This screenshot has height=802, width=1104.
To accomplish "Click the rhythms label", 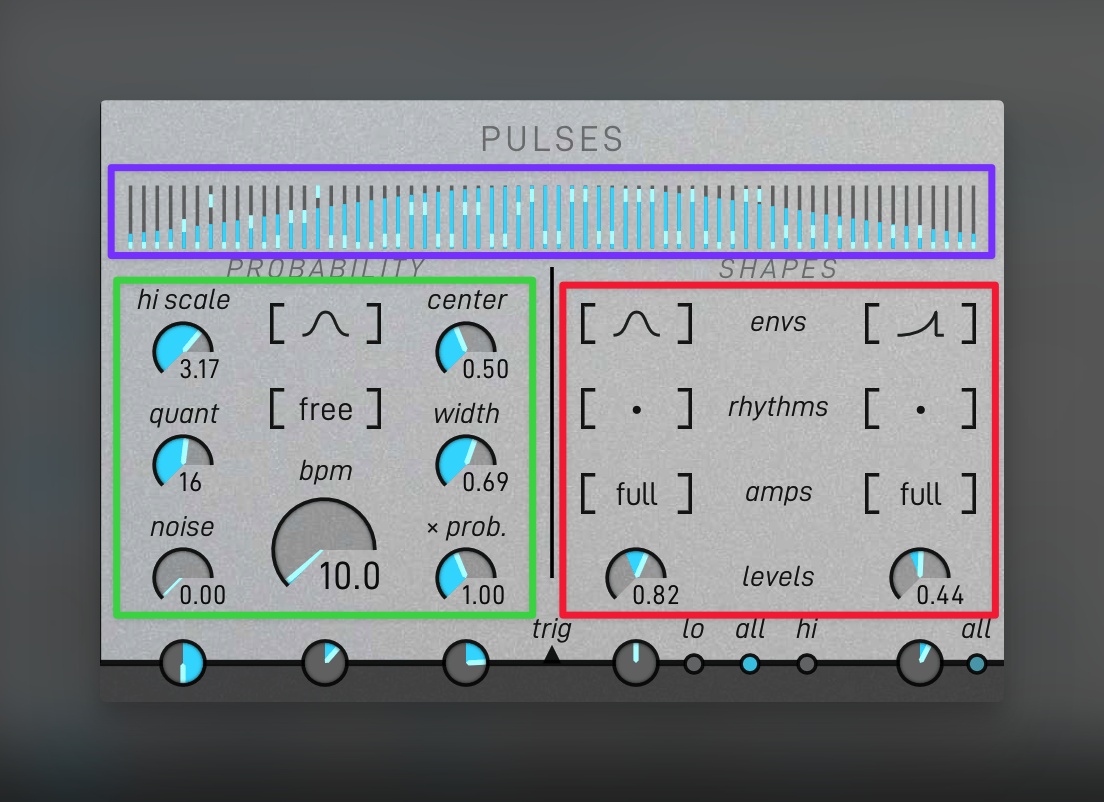I will (778, 407).
